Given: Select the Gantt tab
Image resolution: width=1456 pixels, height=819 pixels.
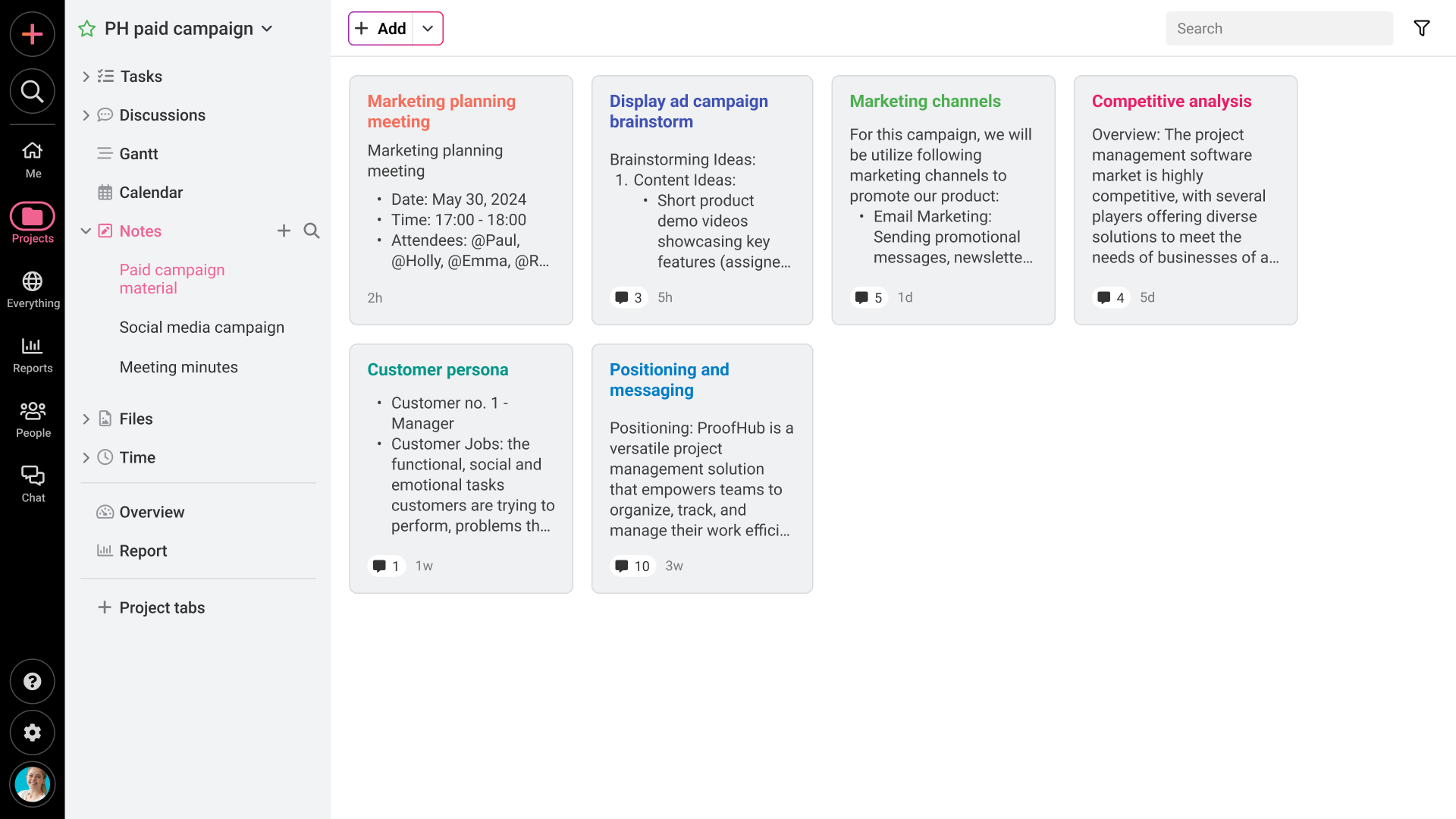Looking at the screenshot, I should click(139, 154).
